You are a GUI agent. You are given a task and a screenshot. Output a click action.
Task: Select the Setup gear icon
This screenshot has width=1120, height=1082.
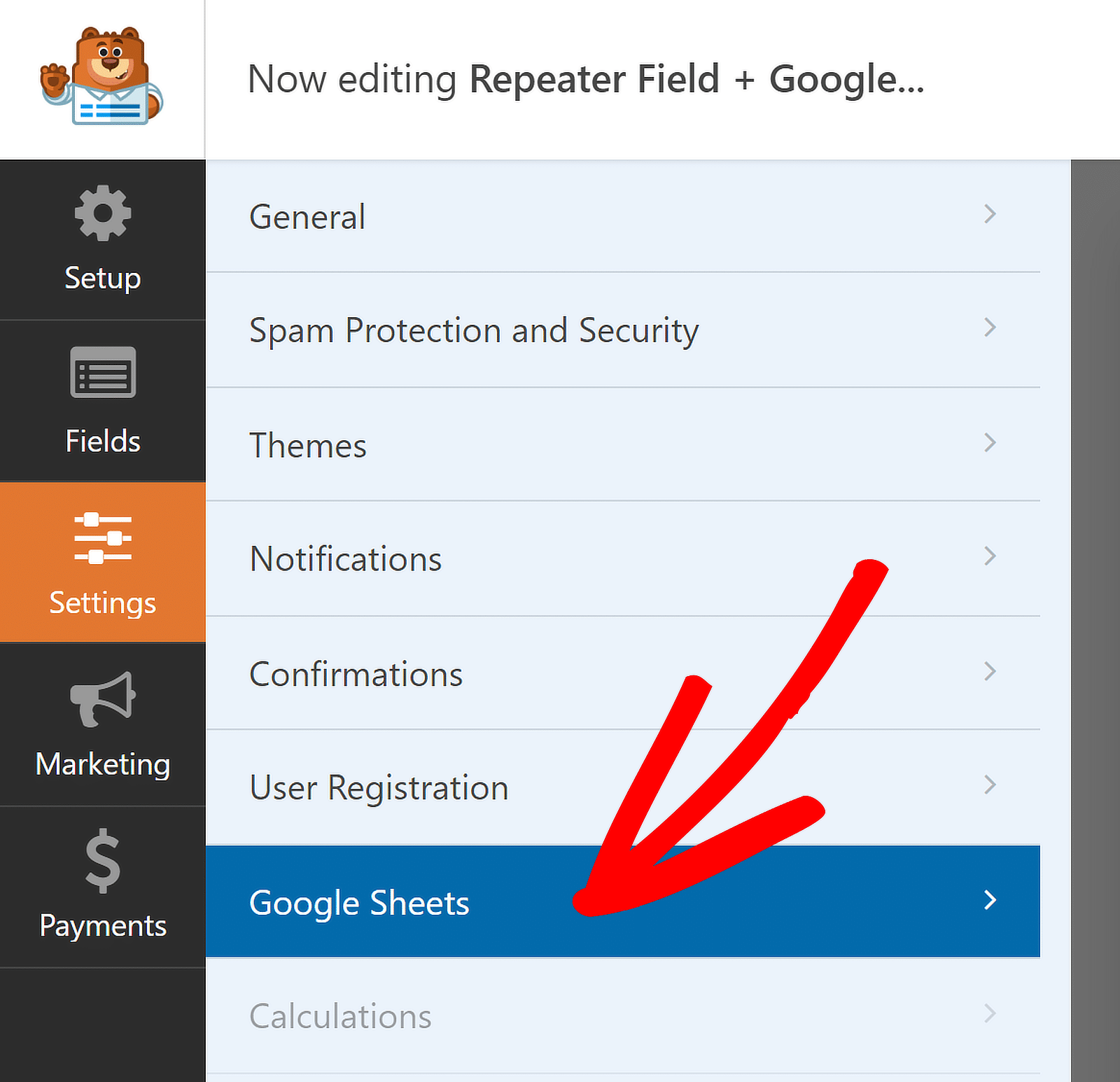click(x=103, y=214)
